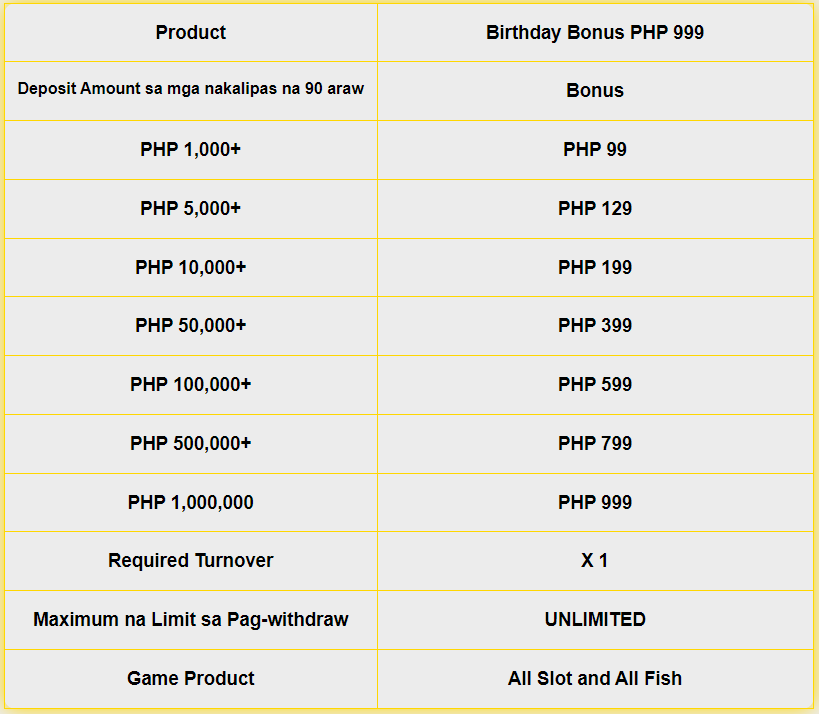Click the PHP 99 bonus cell
The image size is (819, 714).
tap(595, 149)
